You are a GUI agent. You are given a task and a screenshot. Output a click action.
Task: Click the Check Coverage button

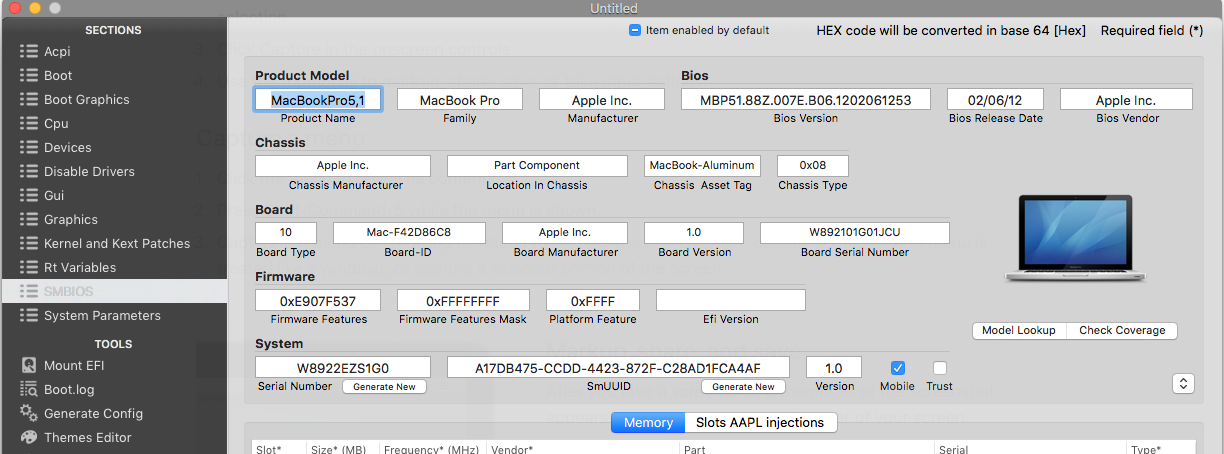pos(1122,330)
